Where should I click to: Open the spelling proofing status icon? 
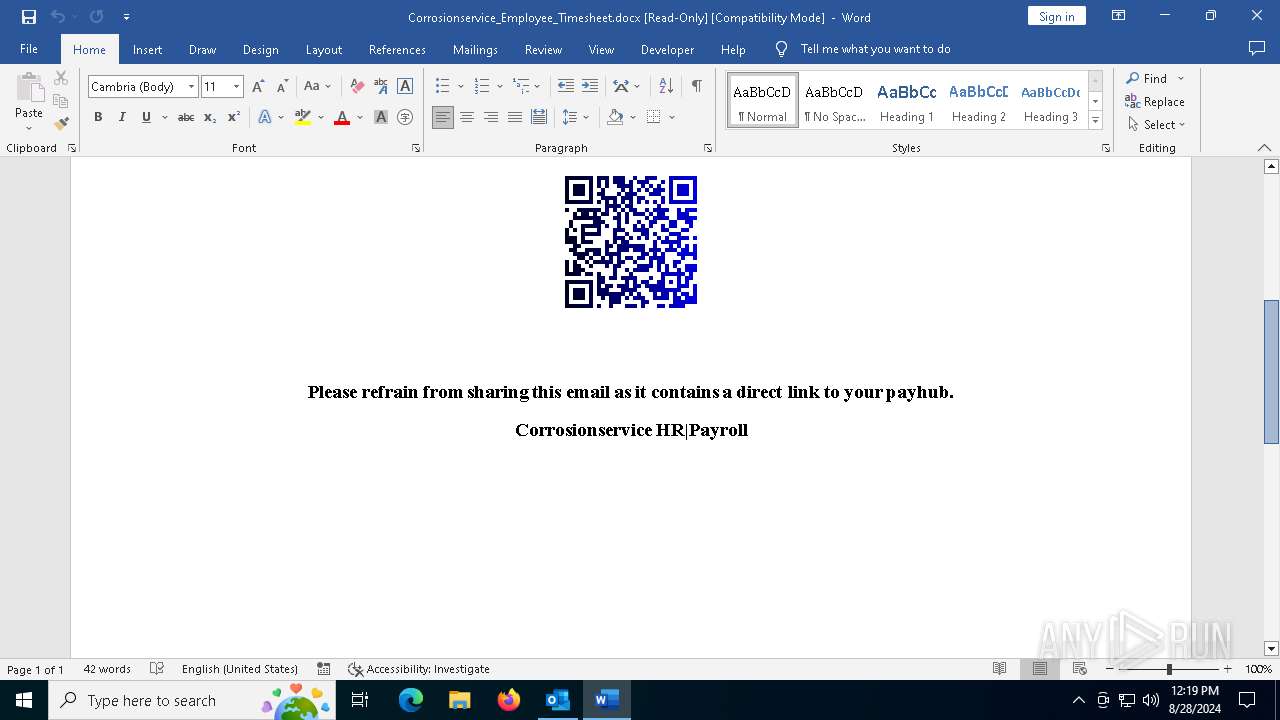click(x=157, y=669)
